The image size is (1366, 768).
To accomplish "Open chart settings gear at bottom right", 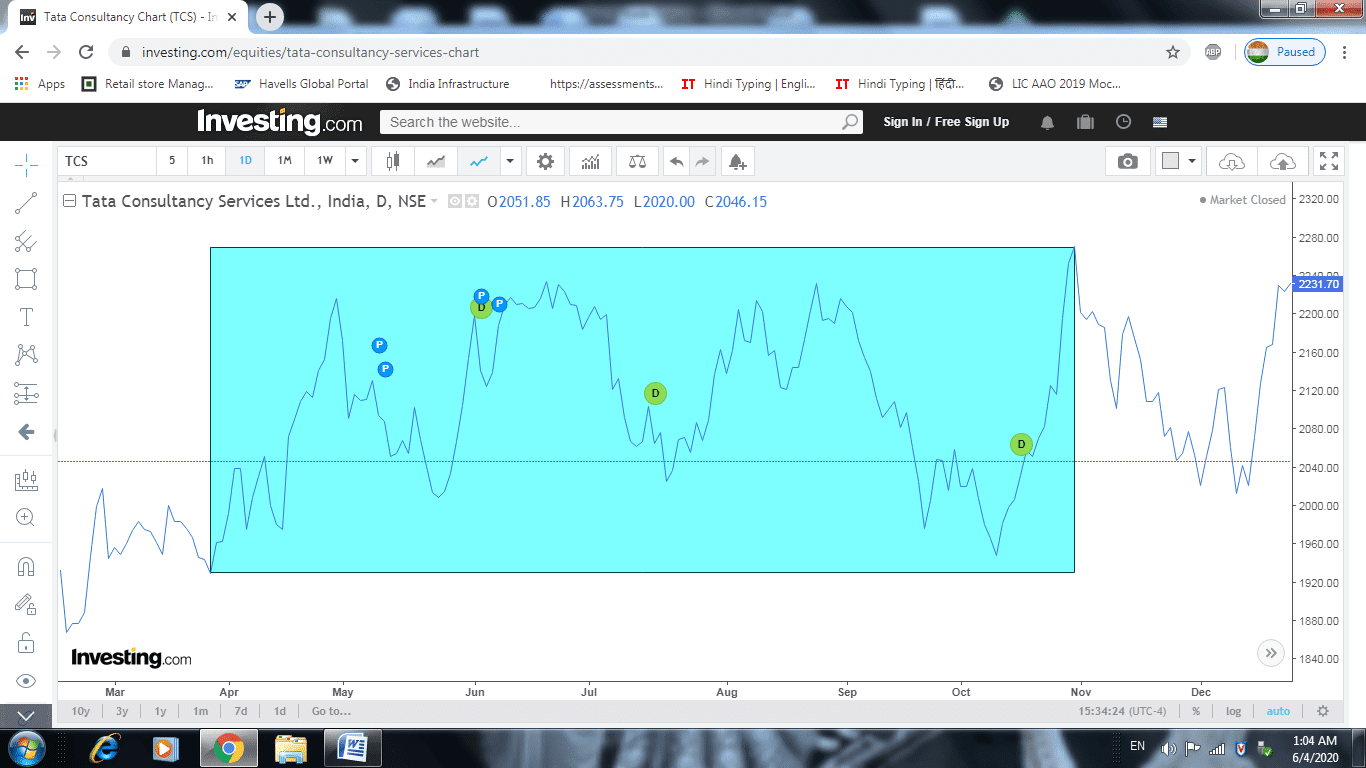I will click(1323, 711).
